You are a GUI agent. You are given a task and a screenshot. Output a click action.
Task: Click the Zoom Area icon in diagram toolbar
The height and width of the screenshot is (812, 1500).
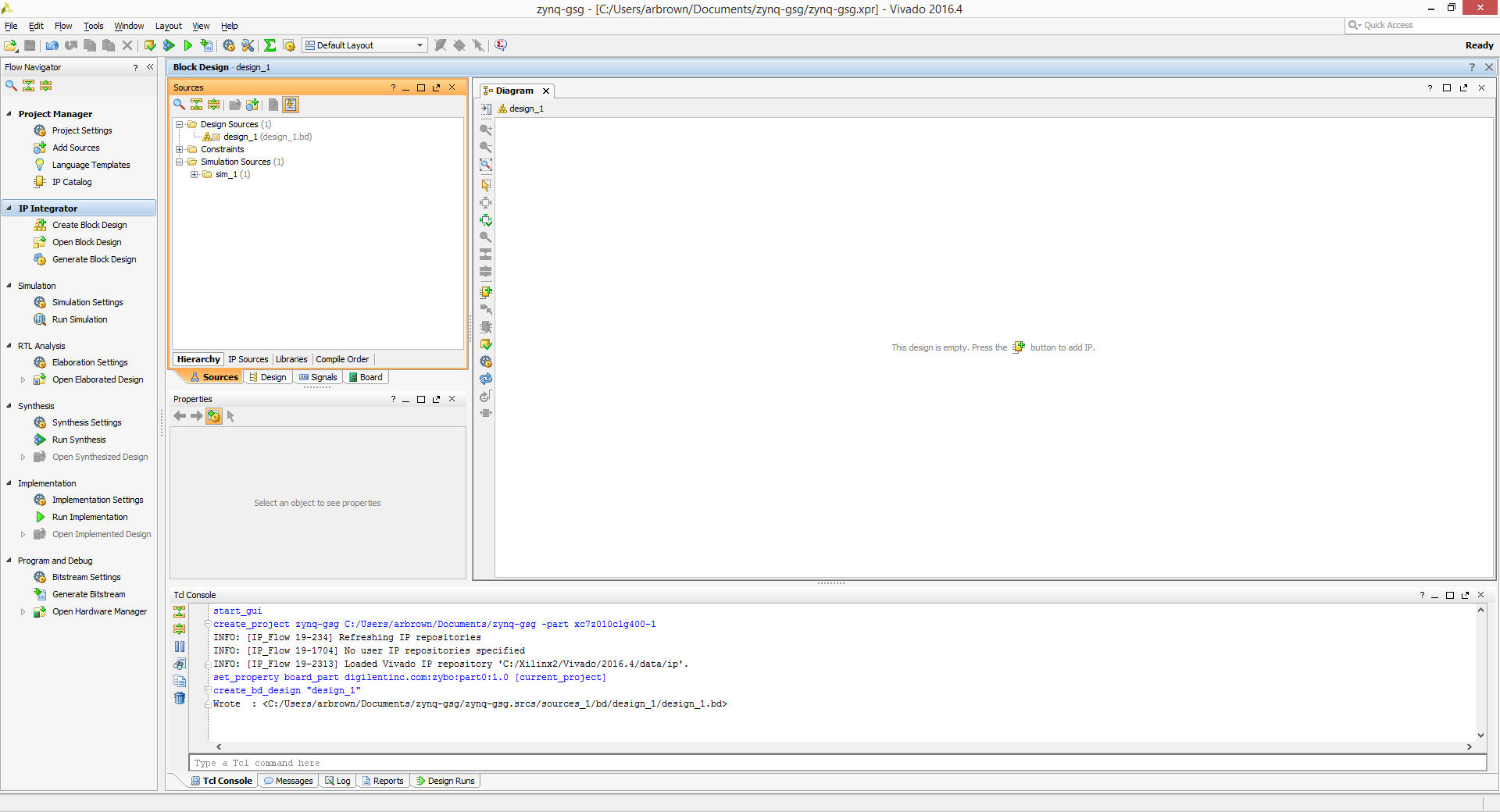(x=486, y=165)
